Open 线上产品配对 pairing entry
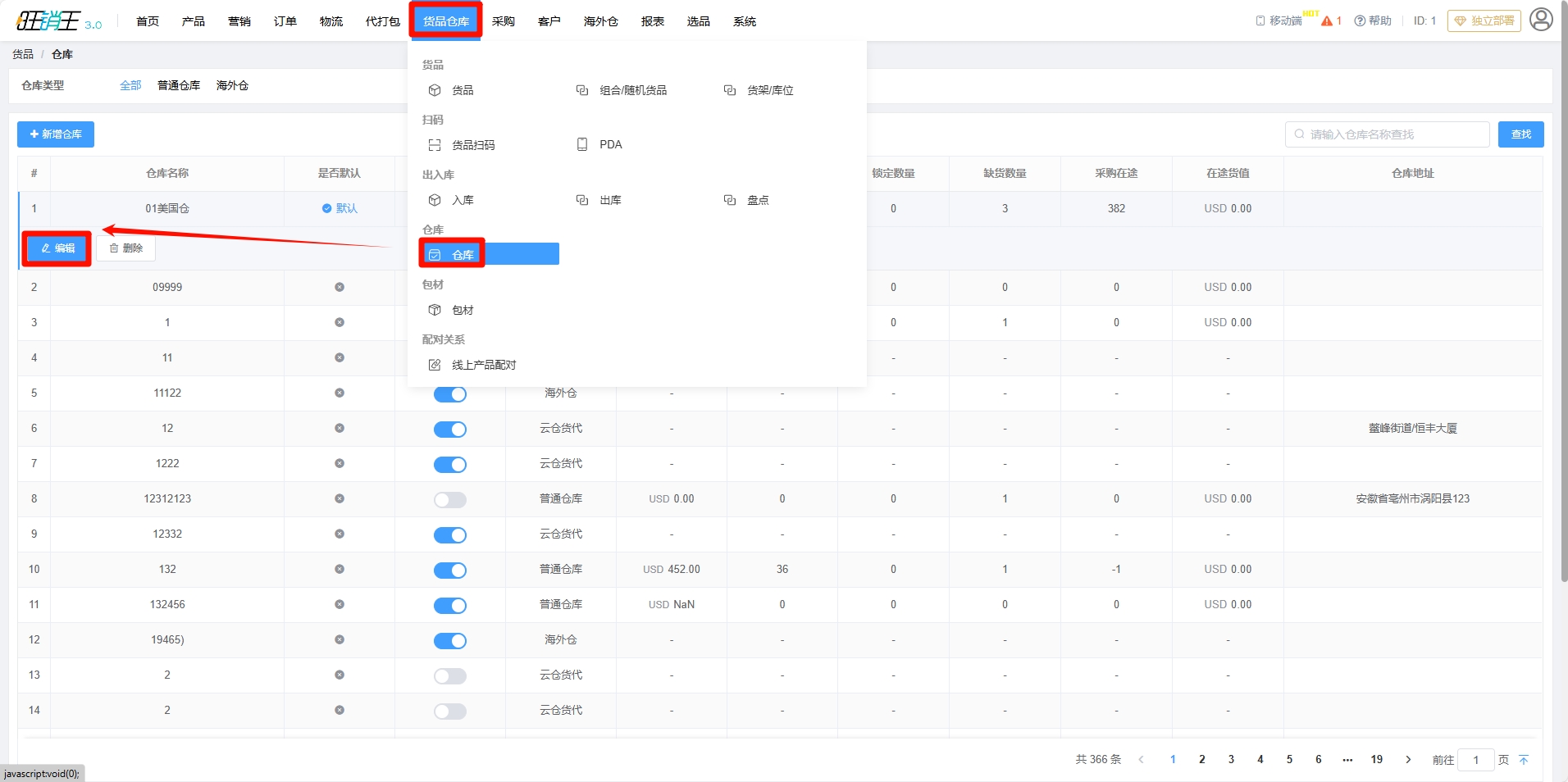 pyautogui.click(x=483, y=365)
